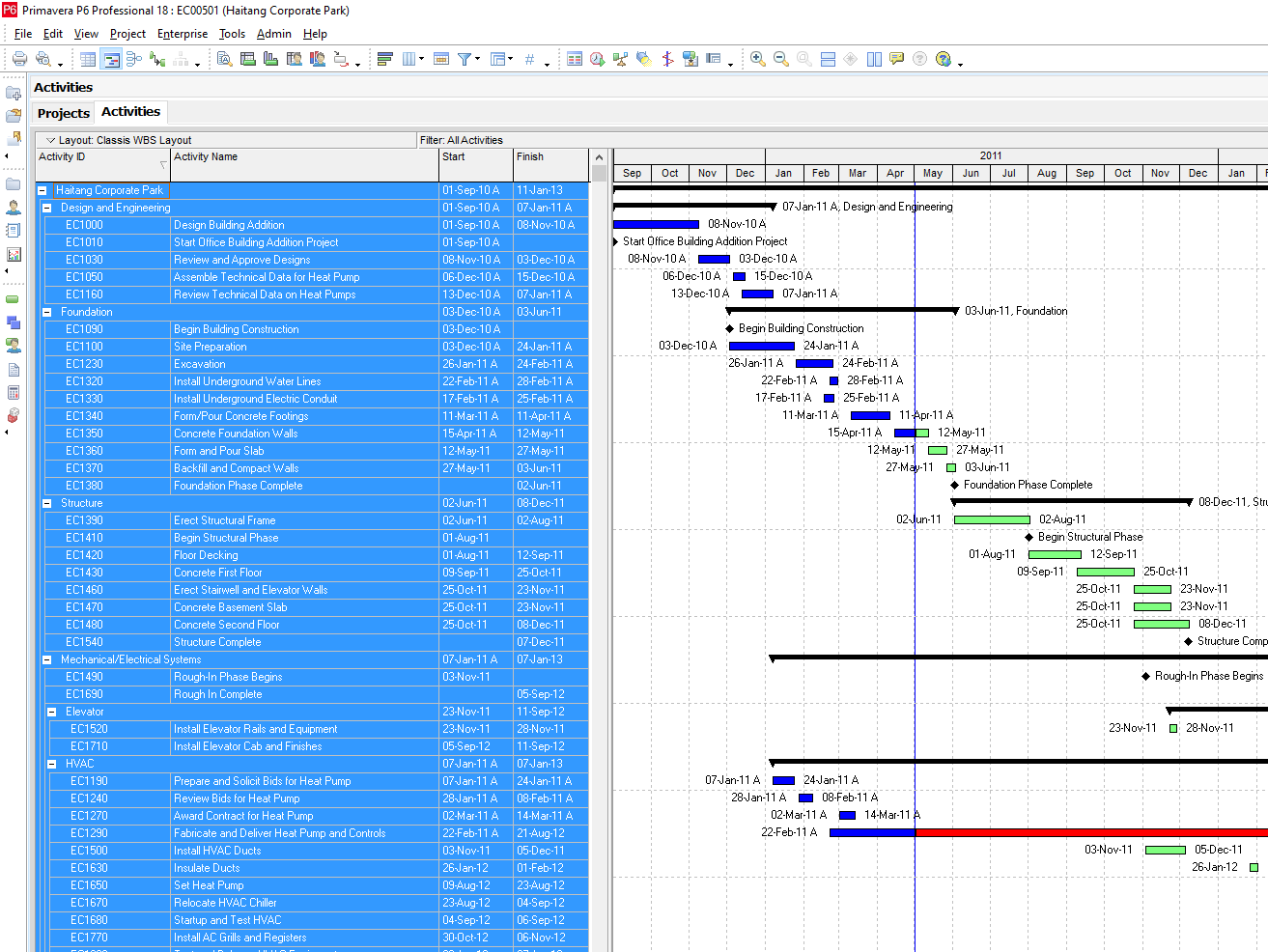Click the Print icon in toolbar
This screenshot has width=1268, height=952.
(19, 59)
